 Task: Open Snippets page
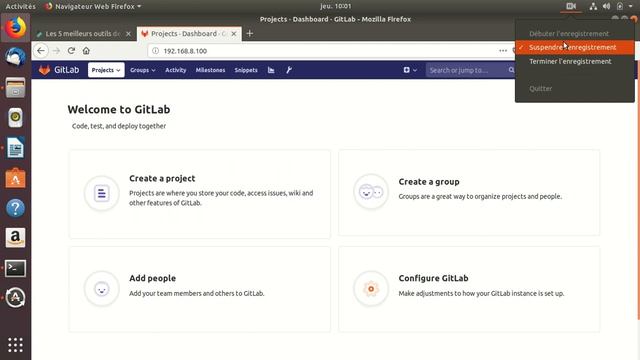246,70
